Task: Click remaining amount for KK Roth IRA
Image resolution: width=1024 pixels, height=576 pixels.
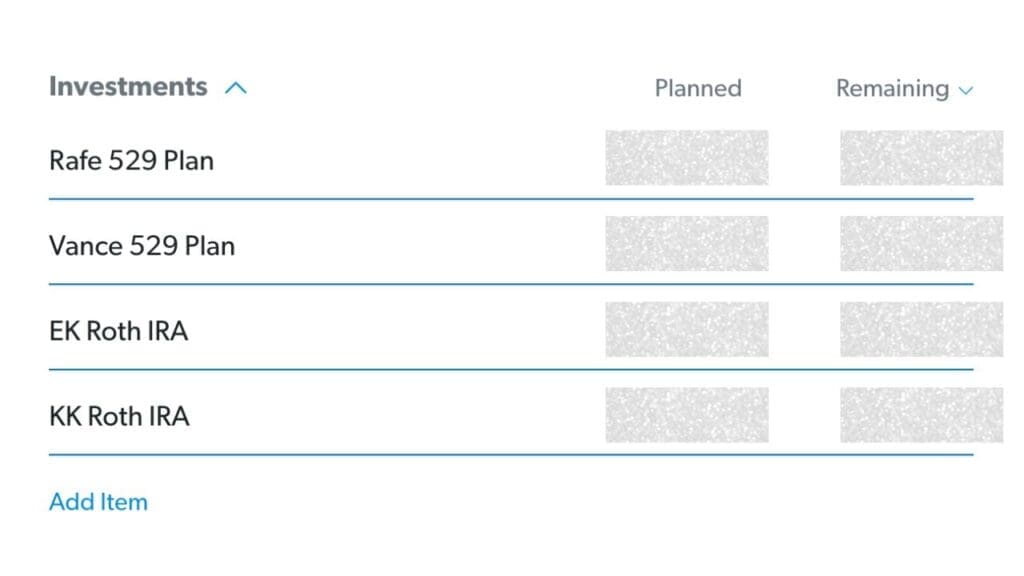Action: pyautogui.click(x=921, y=415)
